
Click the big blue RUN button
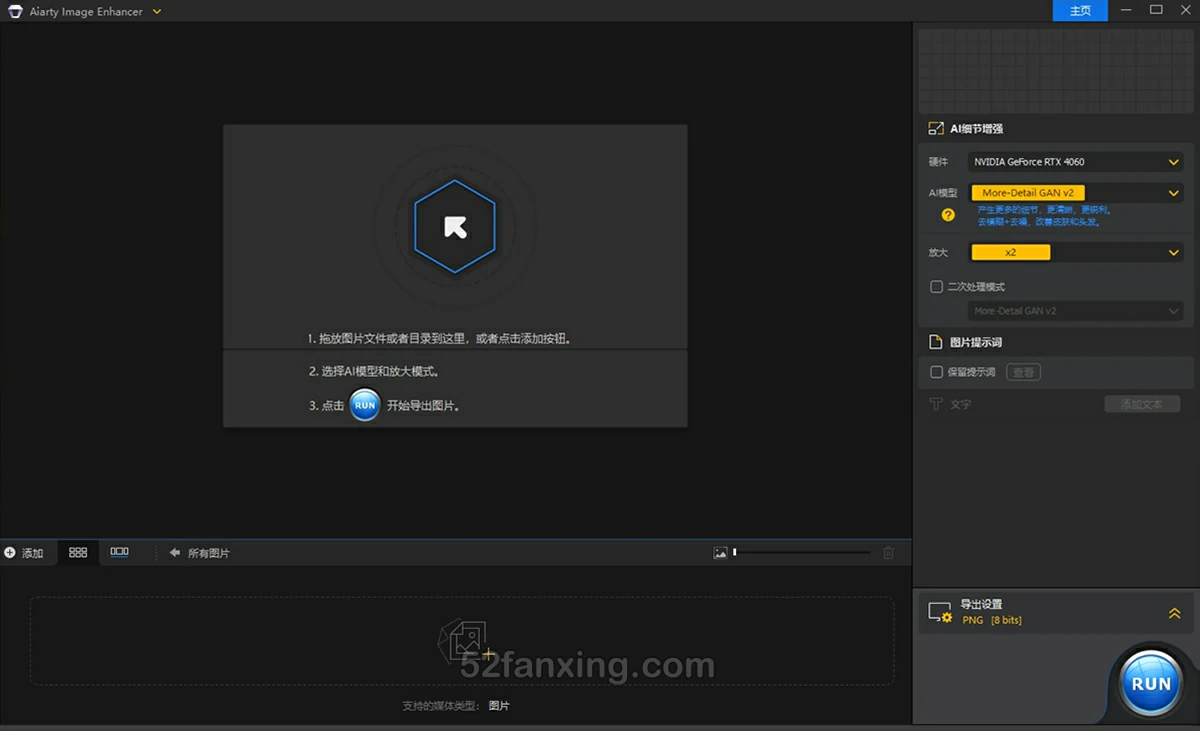[1151, 684]
